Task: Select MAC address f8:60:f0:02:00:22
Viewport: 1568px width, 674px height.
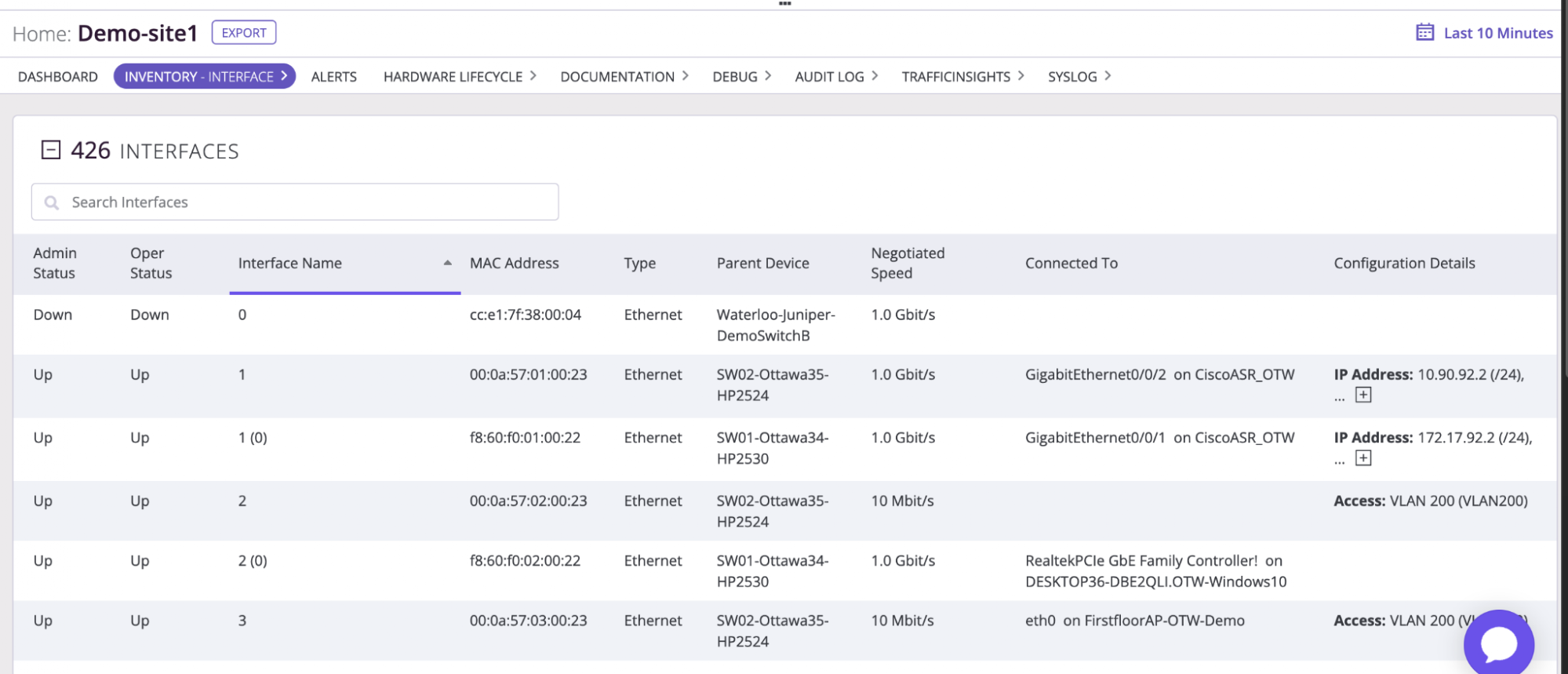Action: (525, 560)
